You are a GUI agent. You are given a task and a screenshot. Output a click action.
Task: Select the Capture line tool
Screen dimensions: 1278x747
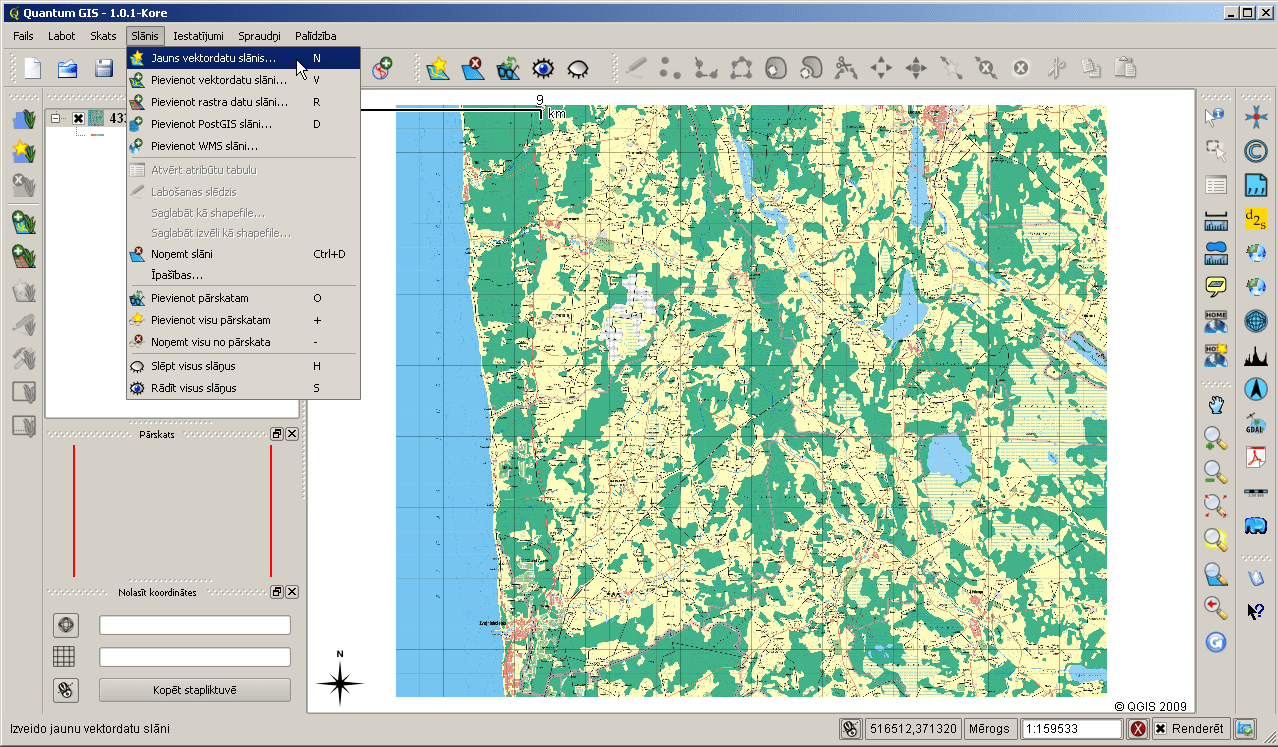coord(706,68)
